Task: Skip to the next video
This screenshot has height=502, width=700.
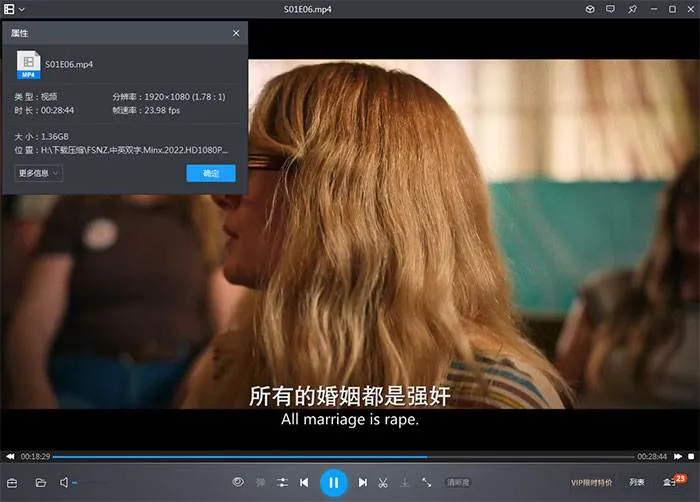Action: [x=362, y=482]
